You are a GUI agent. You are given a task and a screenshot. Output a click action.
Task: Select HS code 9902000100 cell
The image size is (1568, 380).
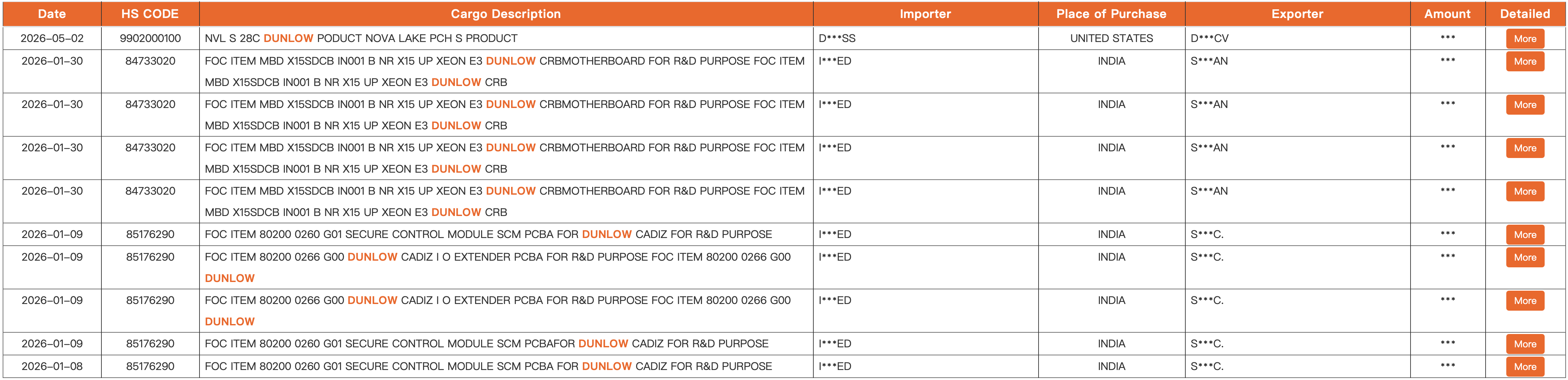coord(150,38)
